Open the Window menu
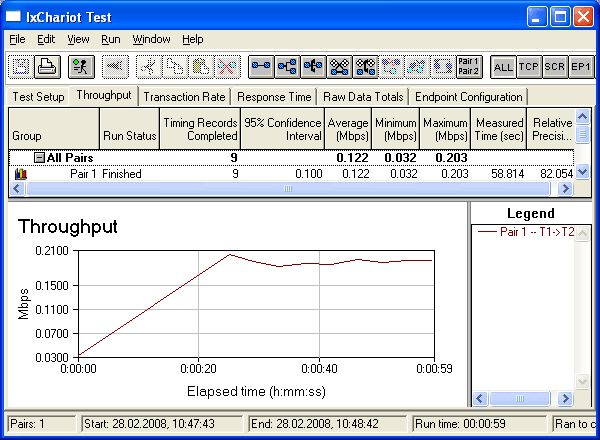600x440 pixels. (152, 39)
